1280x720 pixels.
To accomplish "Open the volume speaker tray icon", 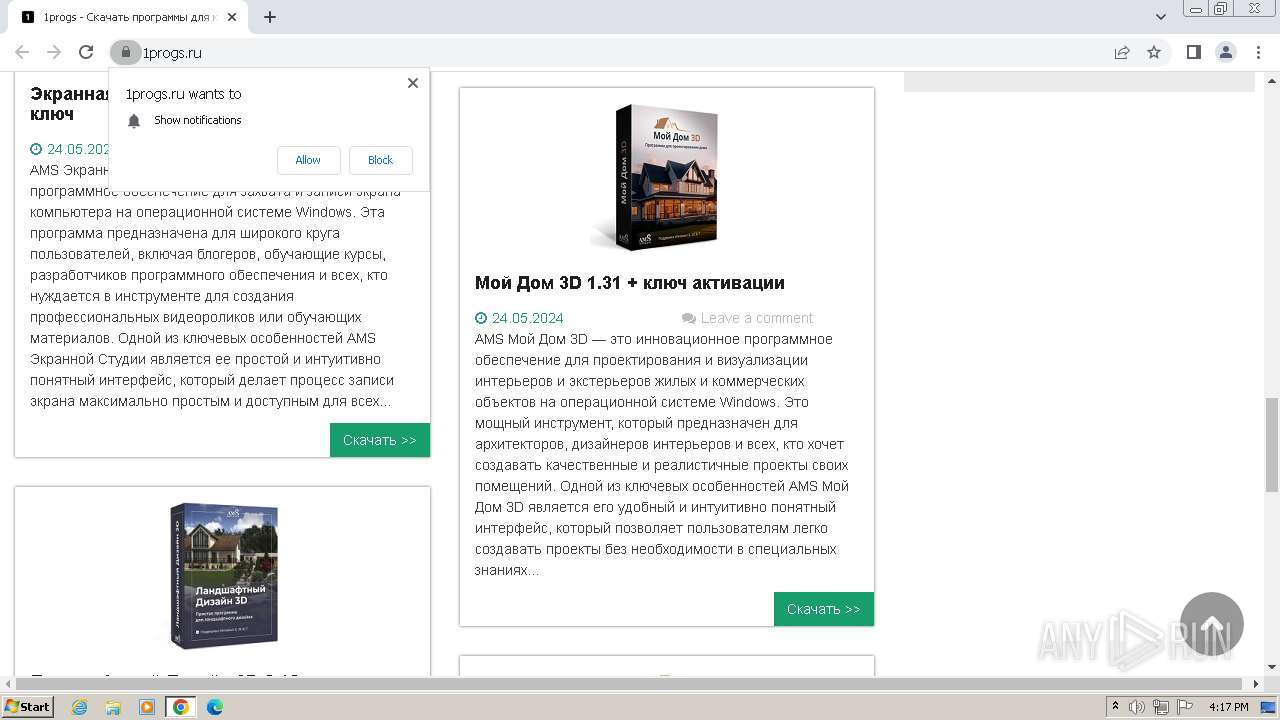I will point(1137,707).
